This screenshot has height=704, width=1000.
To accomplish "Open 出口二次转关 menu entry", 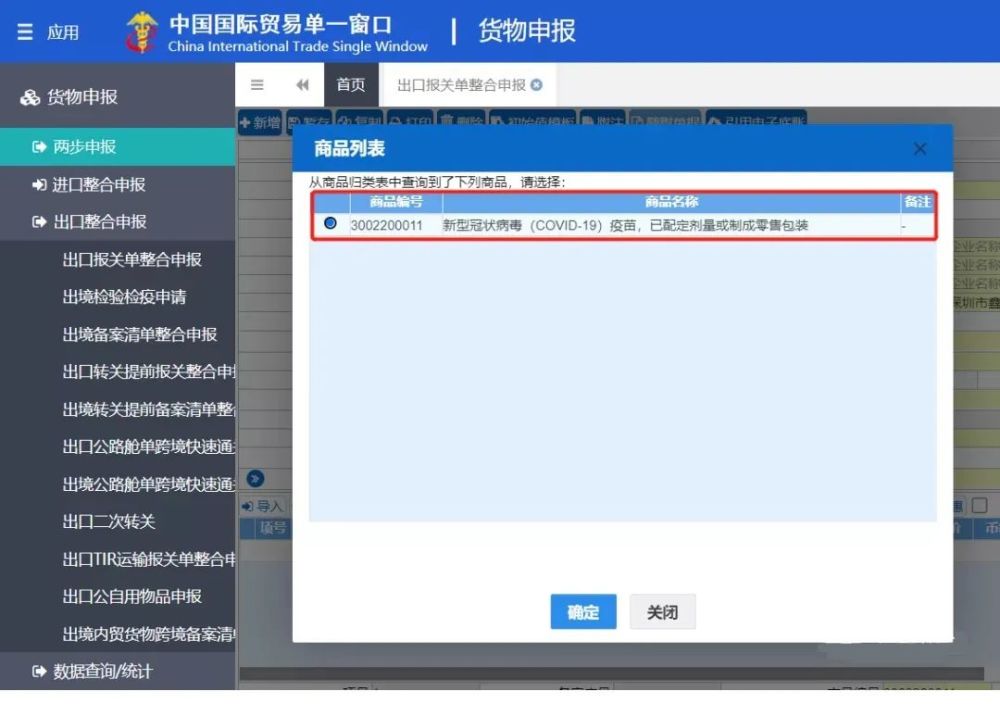I will (x=108, y=522).
